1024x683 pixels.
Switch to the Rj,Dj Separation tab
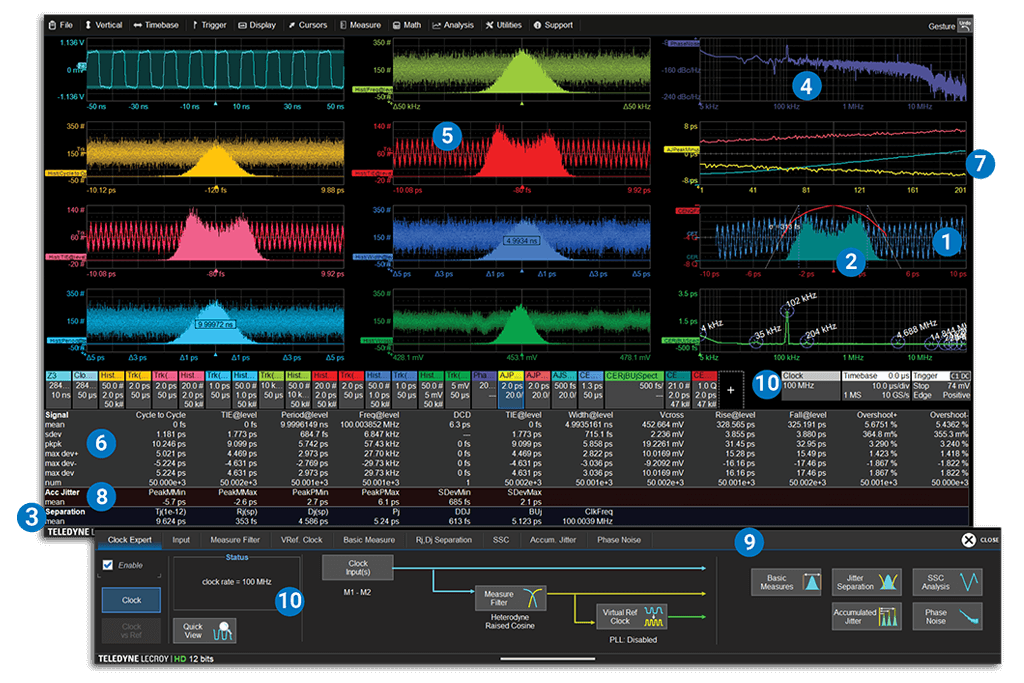click(x=443, y=540)
